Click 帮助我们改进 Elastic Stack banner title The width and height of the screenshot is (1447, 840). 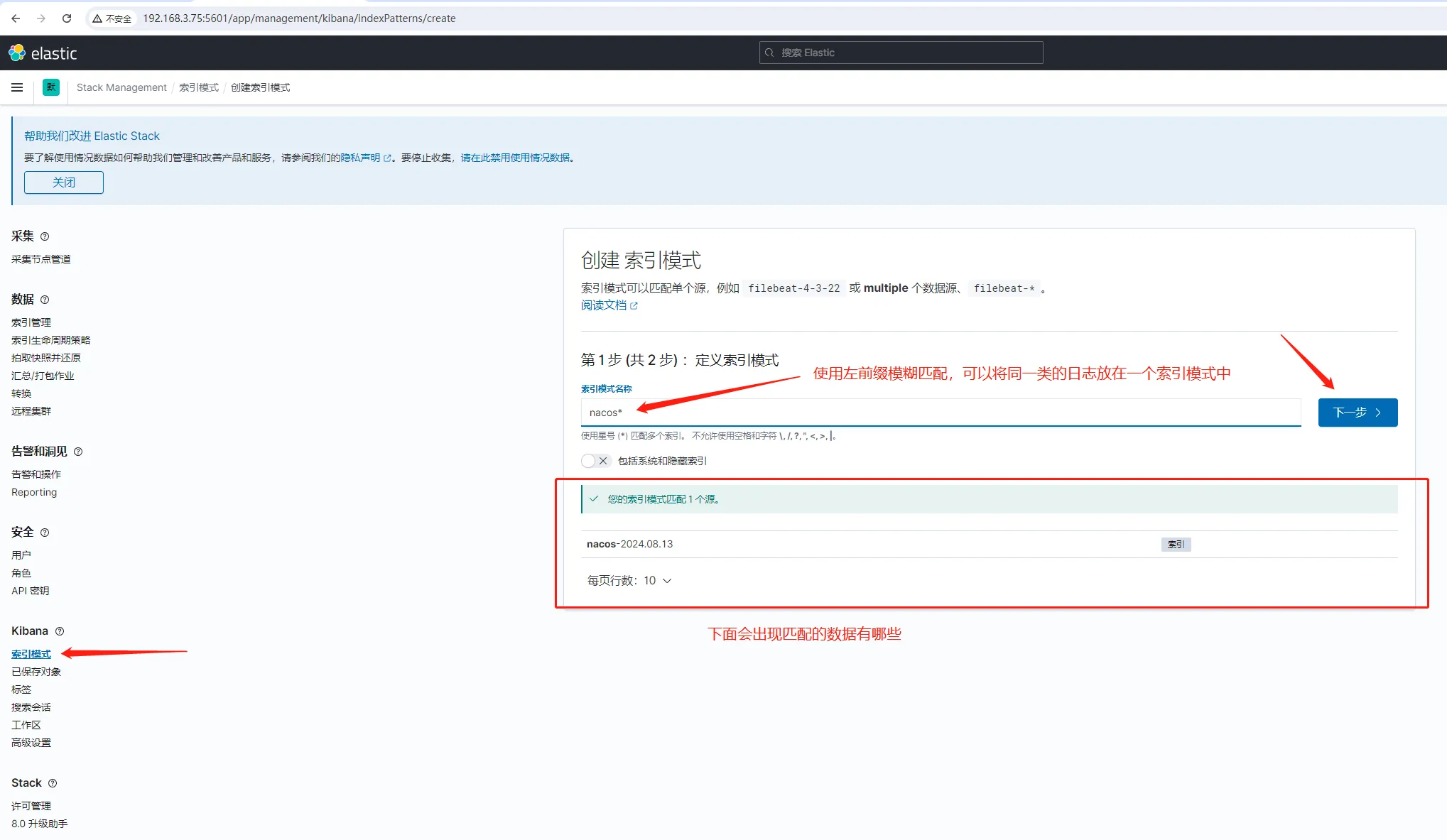(92, 136)
